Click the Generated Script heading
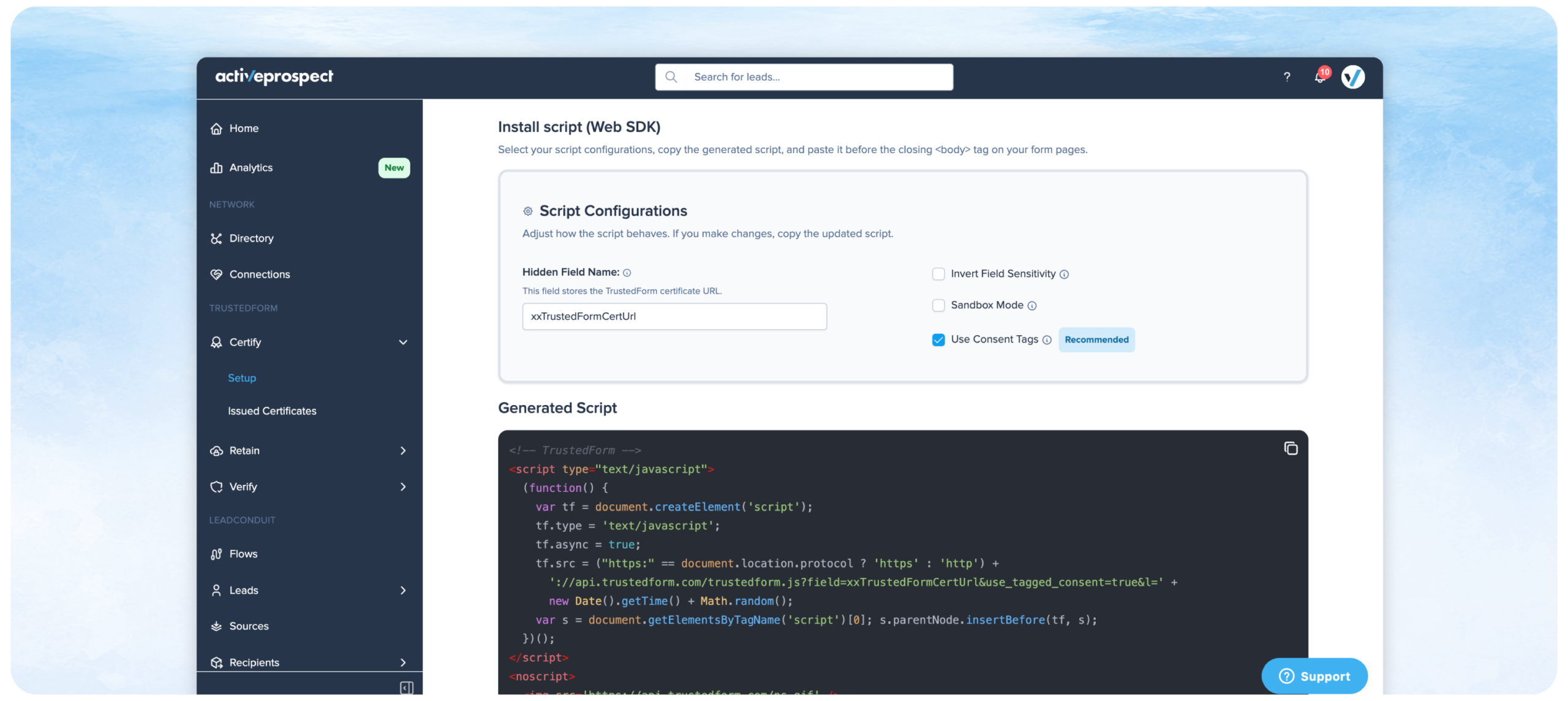 [557, 408]
